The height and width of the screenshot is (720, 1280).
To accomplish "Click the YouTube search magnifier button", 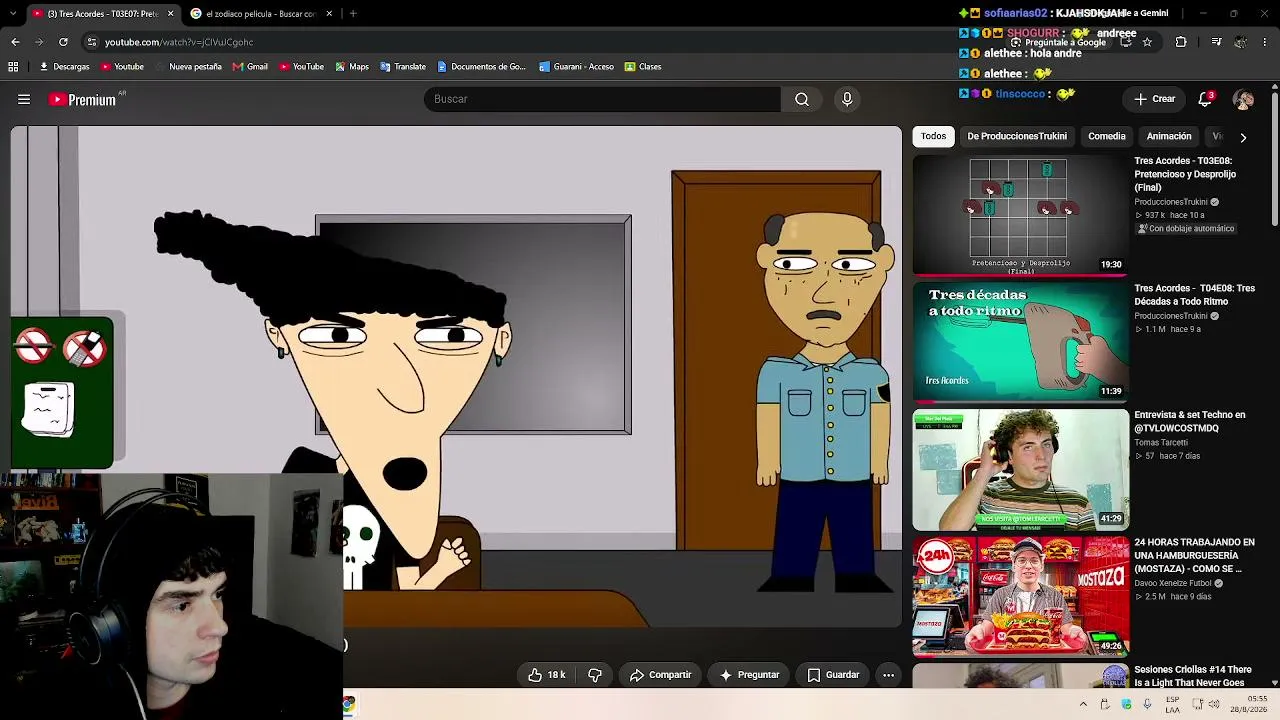I will [x=802, y=99].
